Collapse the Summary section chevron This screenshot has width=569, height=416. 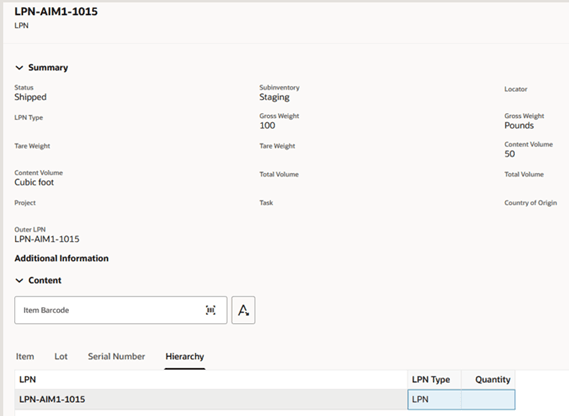(19, 68)
